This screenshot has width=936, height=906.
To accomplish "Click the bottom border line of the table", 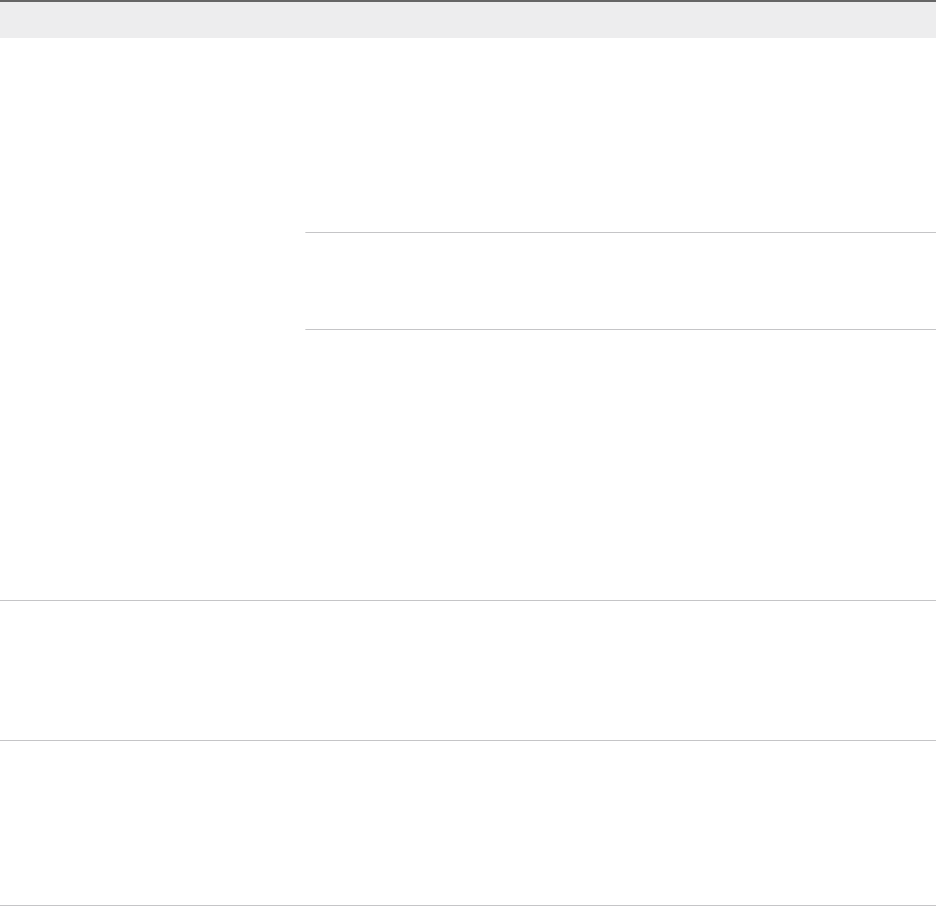I will coord(468,905).
